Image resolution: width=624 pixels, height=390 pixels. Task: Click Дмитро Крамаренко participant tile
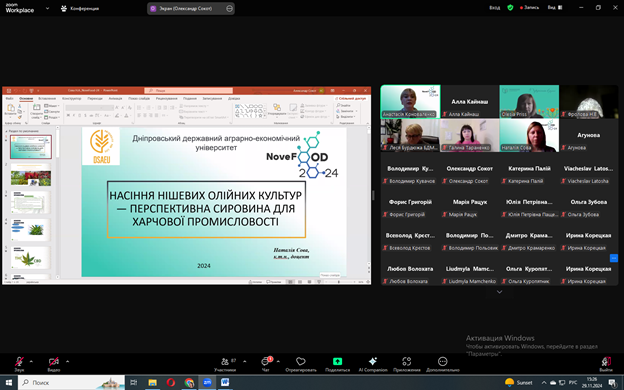529,236
